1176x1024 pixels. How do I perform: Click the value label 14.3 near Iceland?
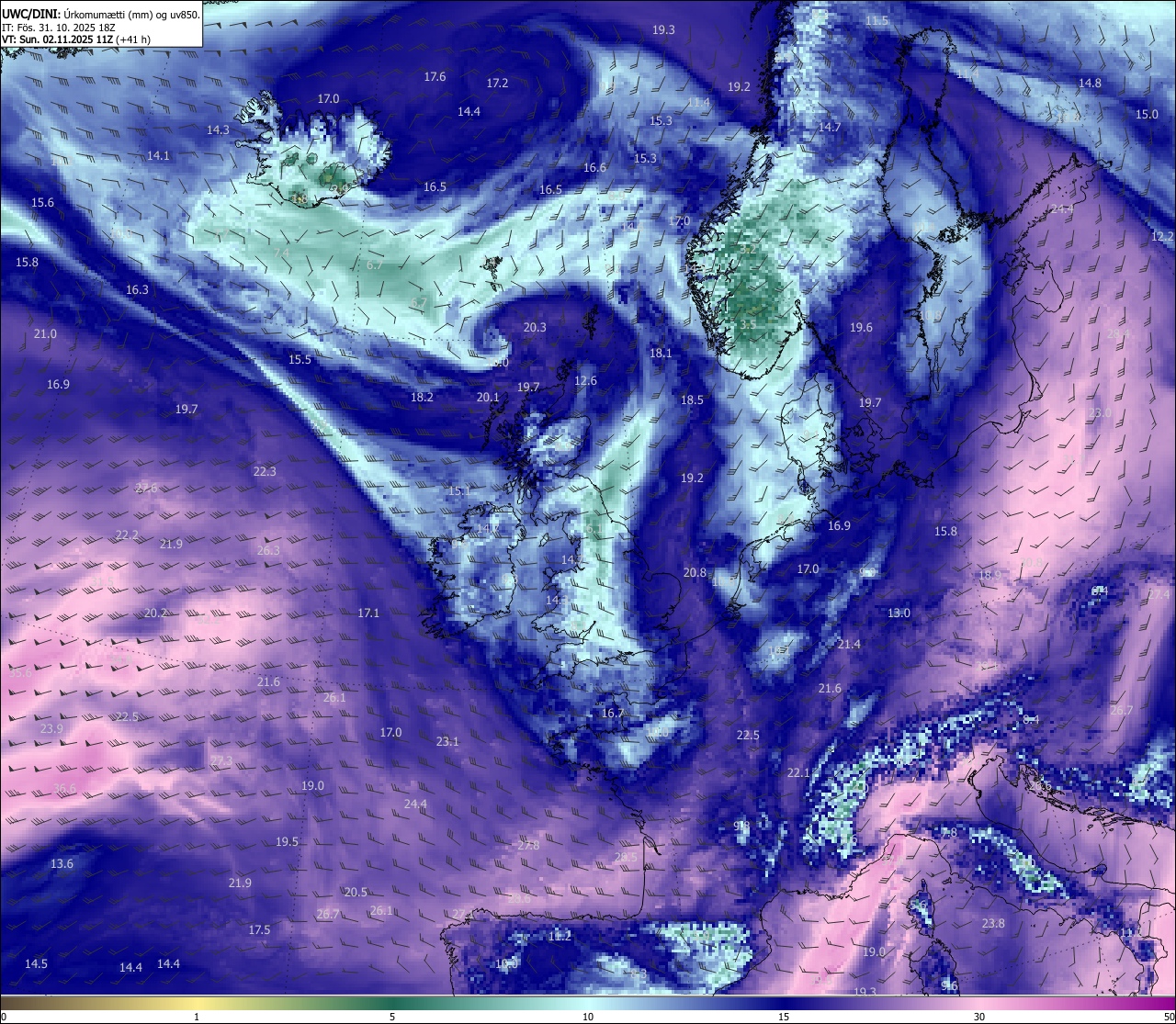[x=218, y=129]
